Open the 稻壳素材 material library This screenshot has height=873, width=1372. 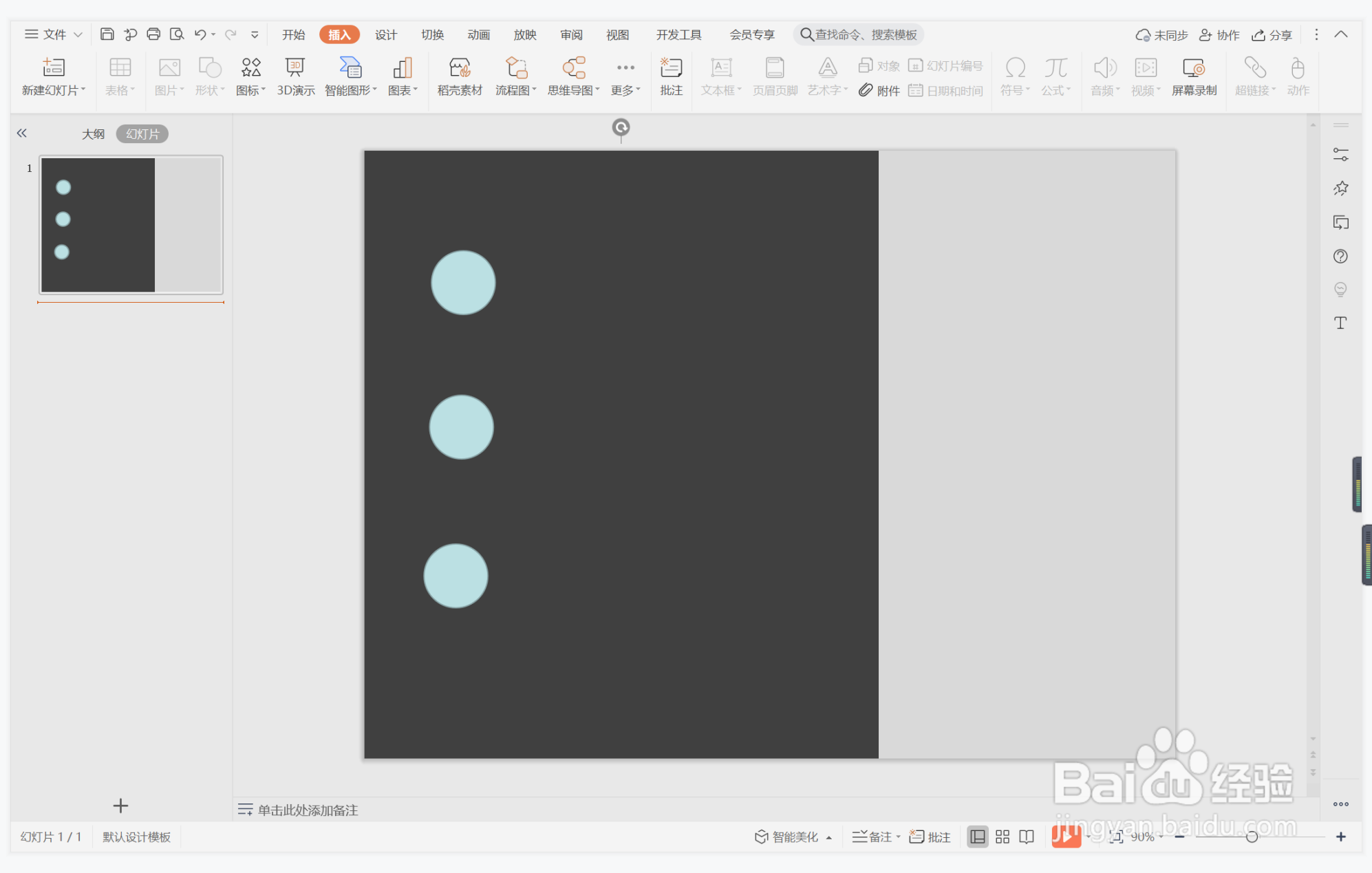pos(460,76)
